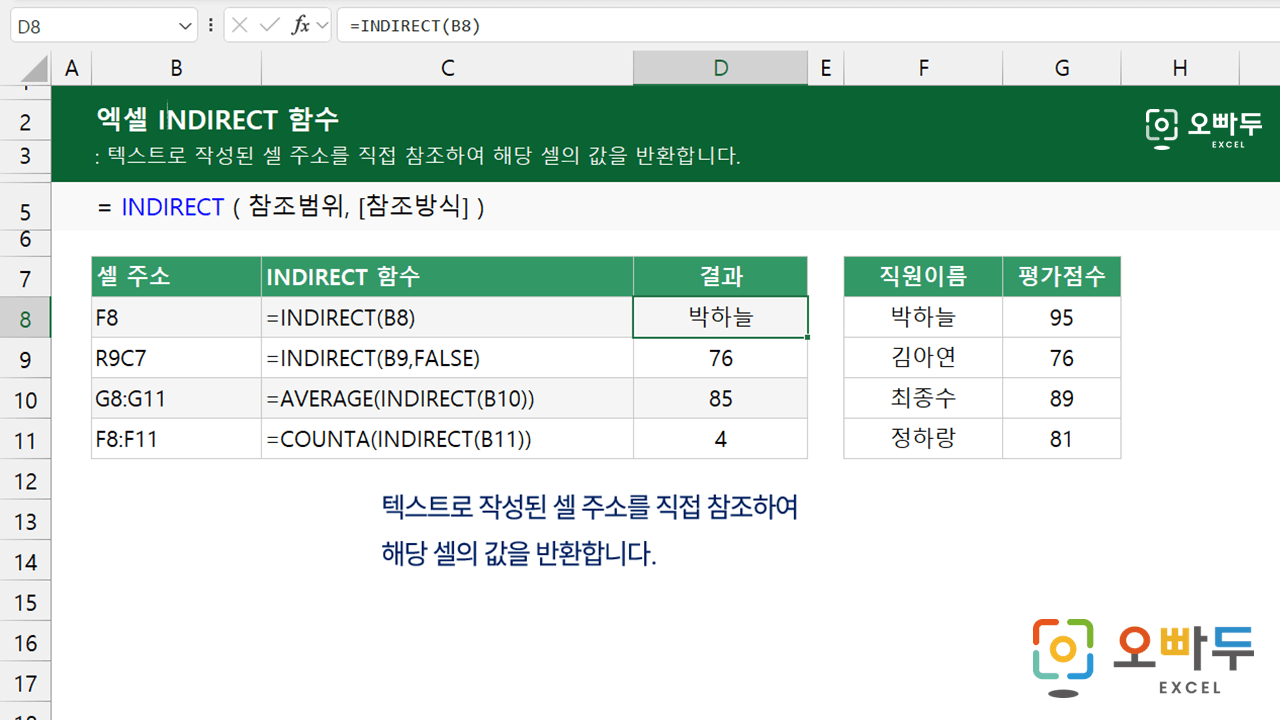
Task: Click the '셀 주소' table header cell
Action: (176, 277)
